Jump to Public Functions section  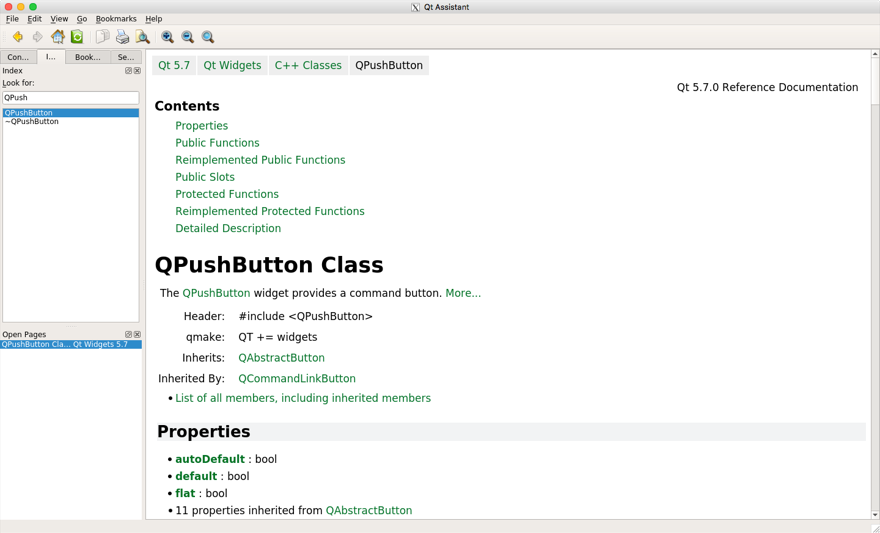pyautogui.click(x=217, y=143)
